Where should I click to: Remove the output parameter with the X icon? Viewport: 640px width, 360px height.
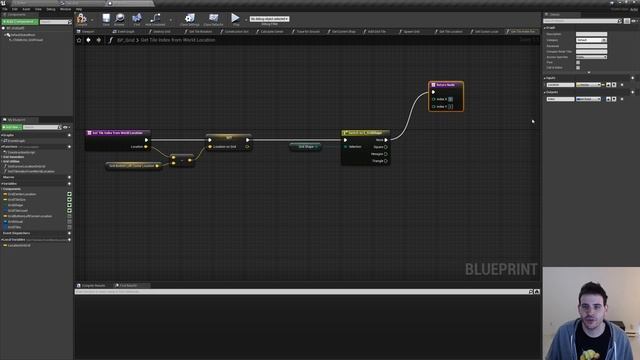(x=622, y=99)
